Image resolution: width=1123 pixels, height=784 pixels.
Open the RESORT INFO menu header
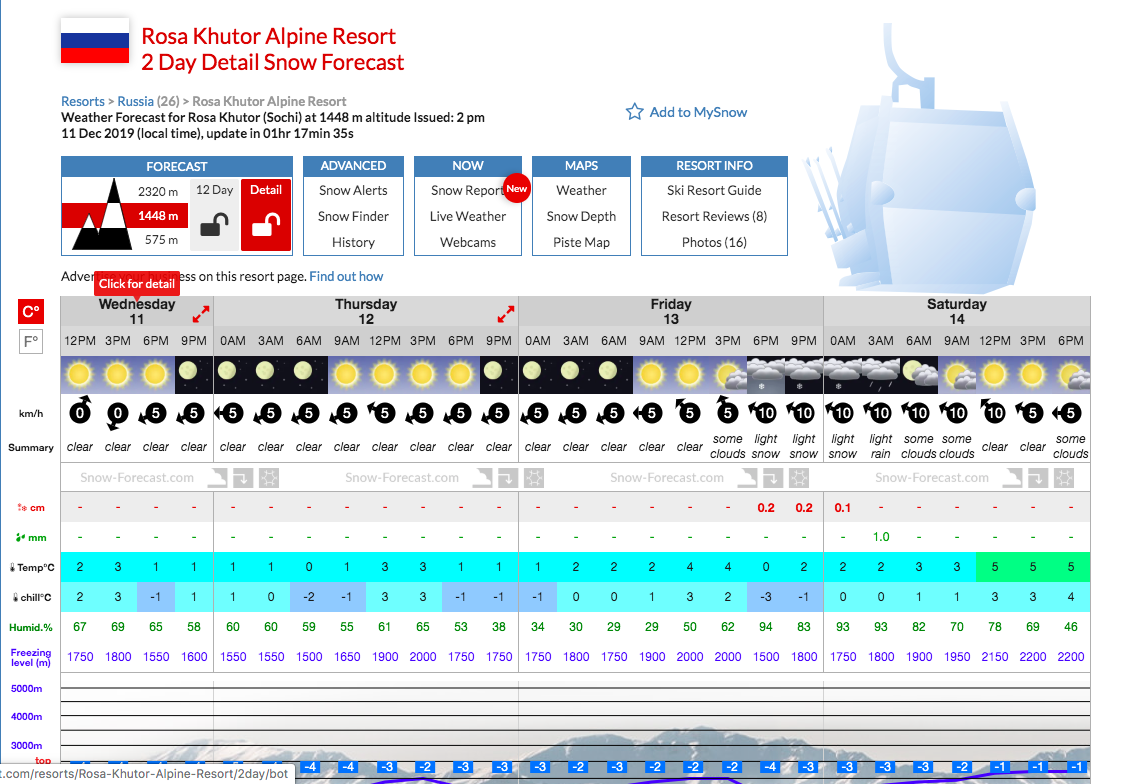click(x=714, y=165)
